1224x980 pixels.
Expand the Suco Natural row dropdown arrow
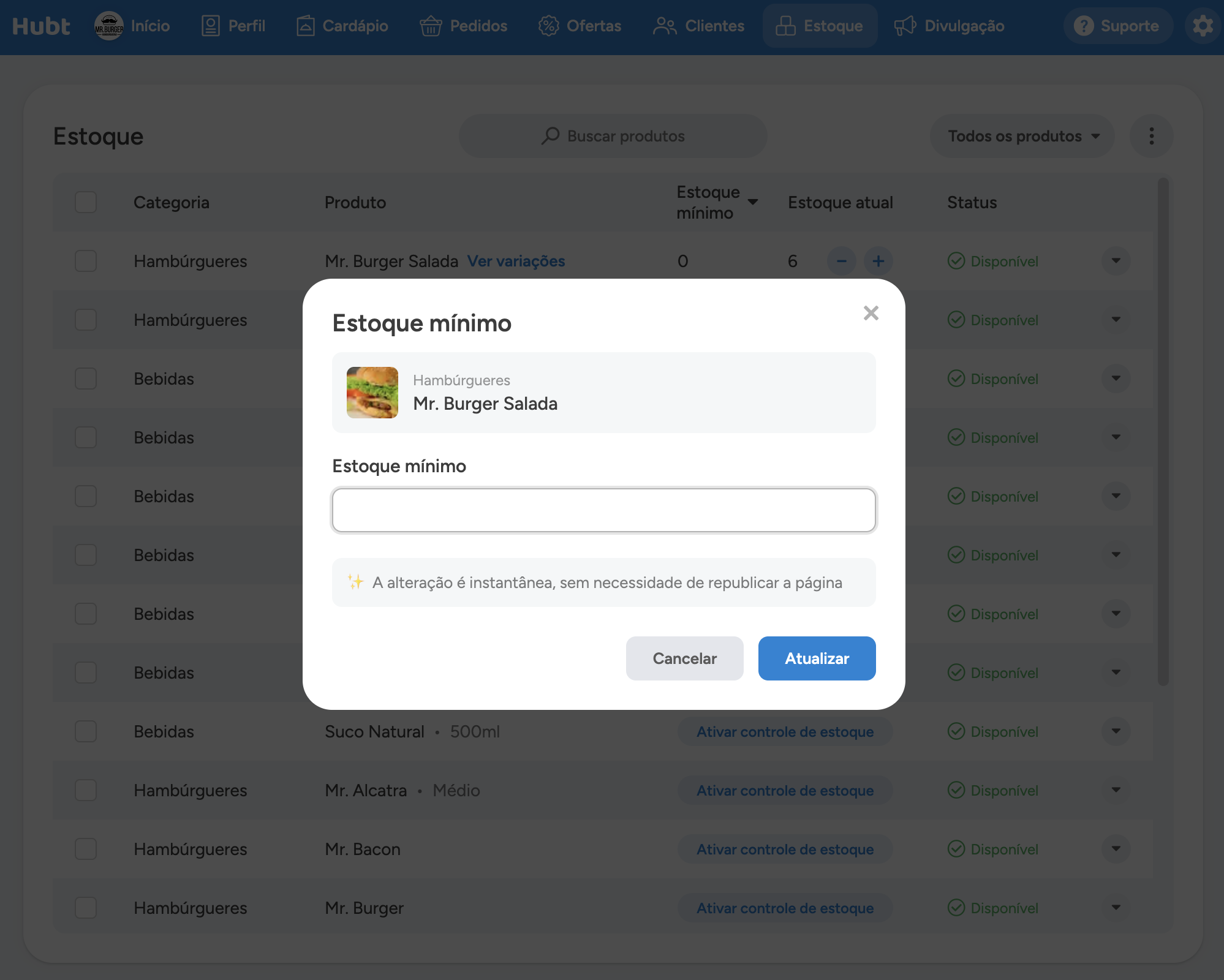tap(1116, 731)
